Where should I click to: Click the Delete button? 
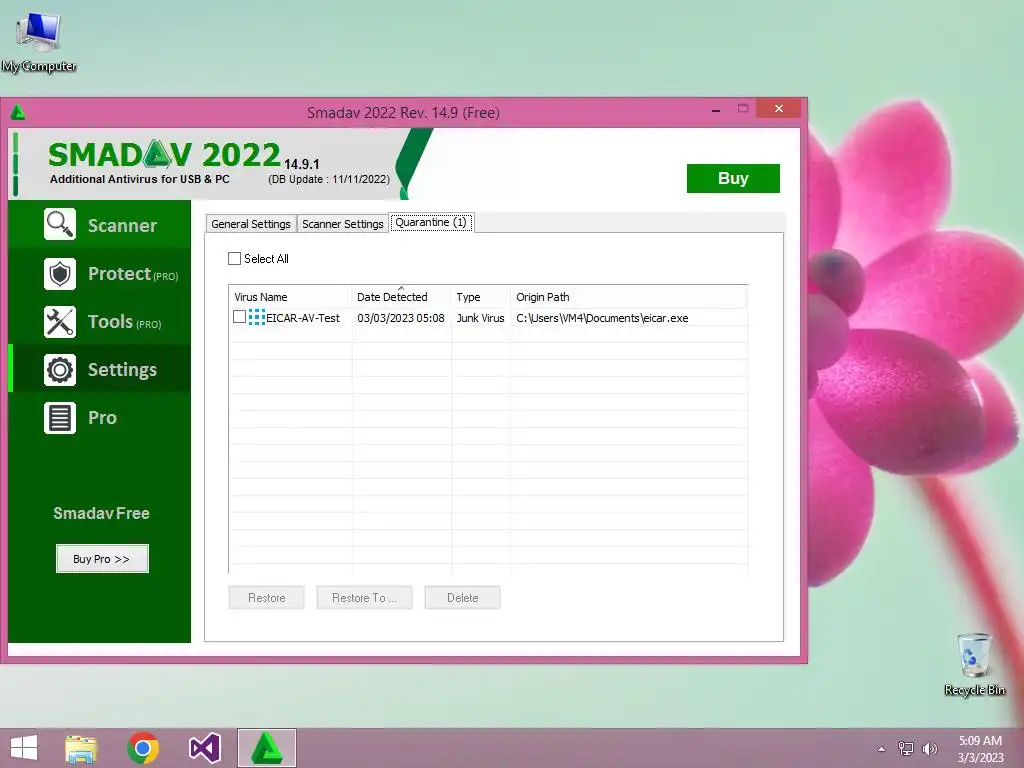point(462,598)
